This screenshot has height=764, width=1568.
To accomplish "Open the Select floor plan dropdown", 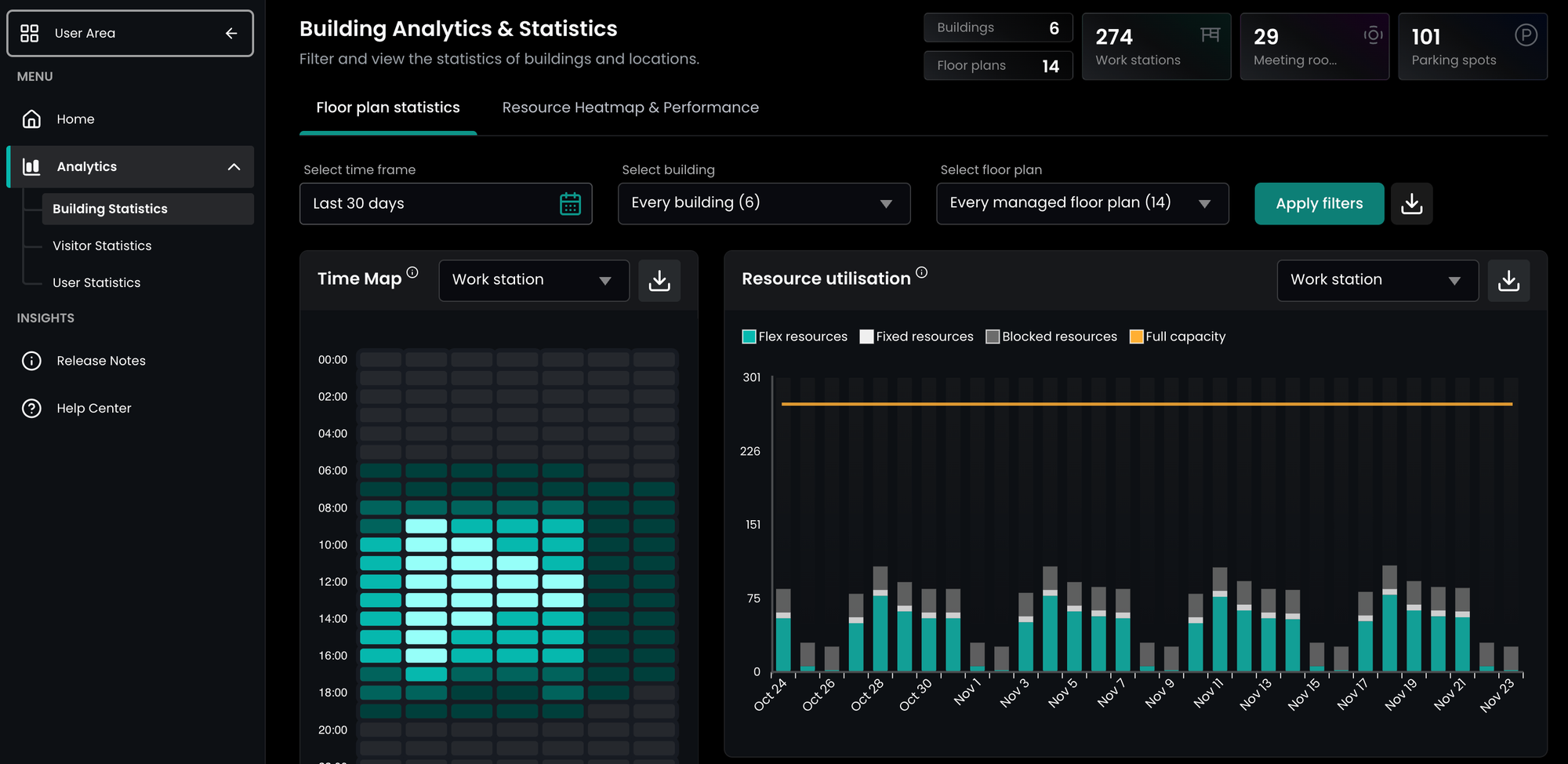I will tap(1082, 204).
